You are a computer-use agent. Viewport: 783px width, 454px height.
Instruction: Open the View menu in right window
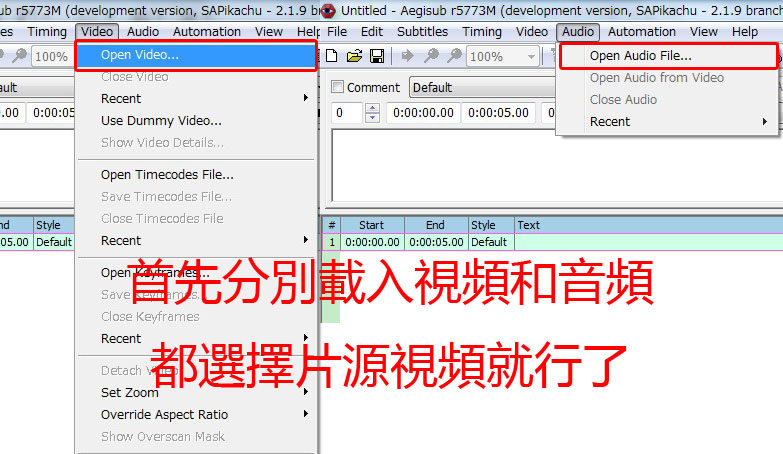(704, 31)
